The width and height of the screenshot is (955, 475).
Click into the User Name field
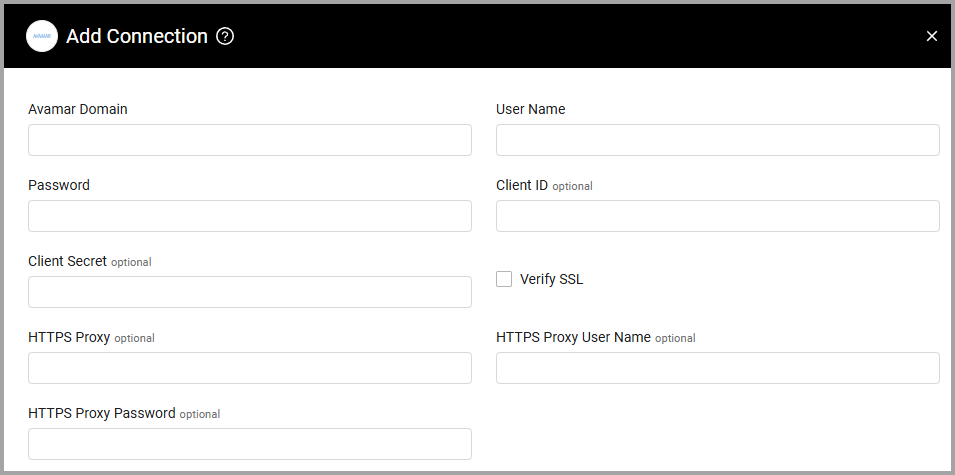(x=717, y=140)
